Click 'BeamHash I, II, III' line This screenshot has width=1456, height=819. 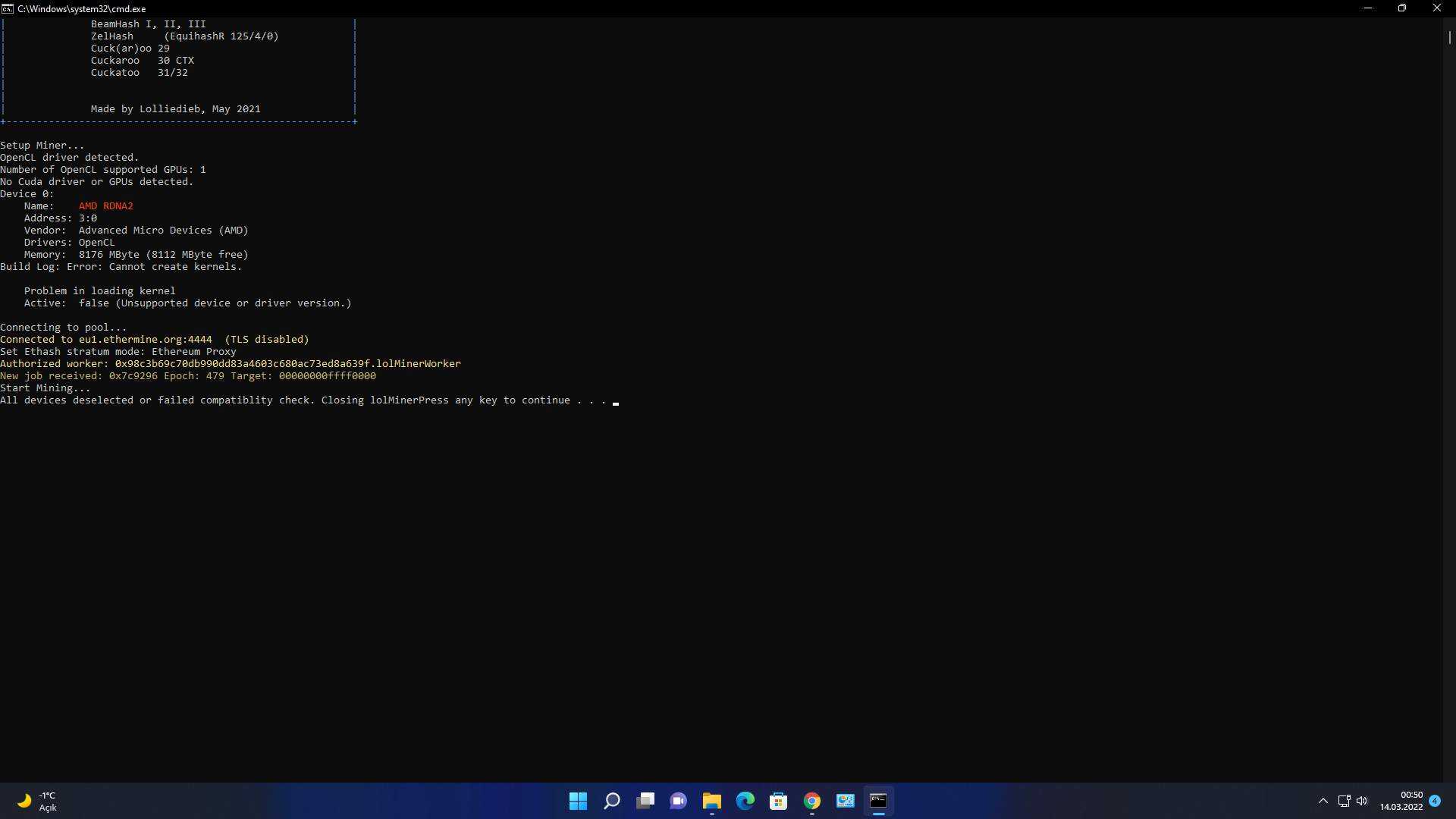pos(149,24)
